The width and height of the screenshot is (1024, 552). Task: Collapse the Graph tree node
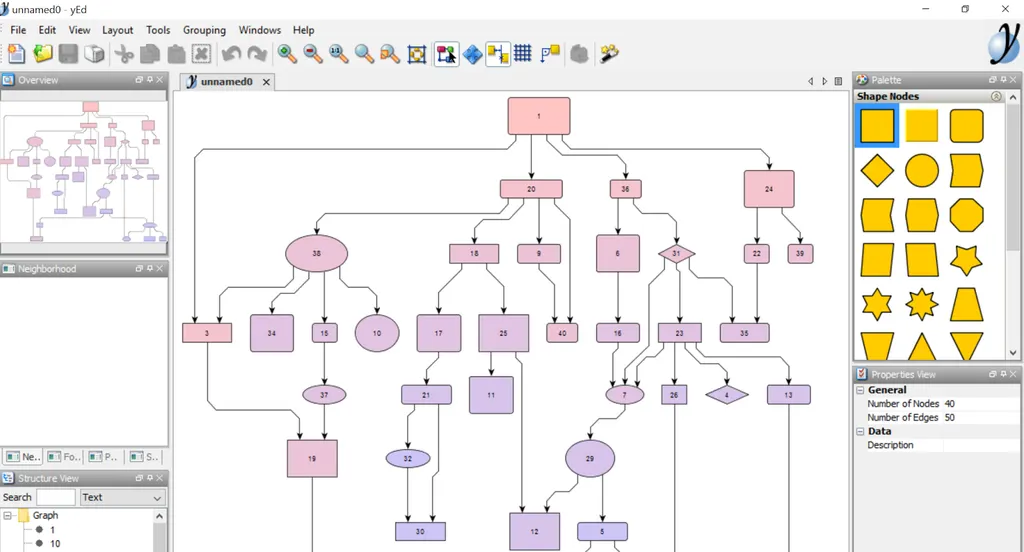click(x=8, y=515)
